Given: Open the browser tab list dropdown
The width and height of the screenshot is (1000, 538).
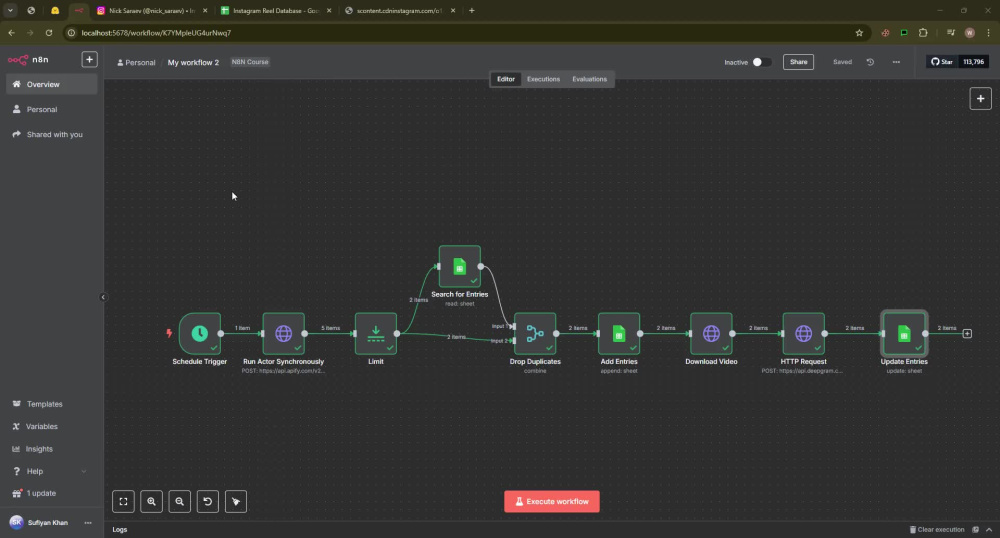Looking at the screenshot, I should [x=11, y=10].
